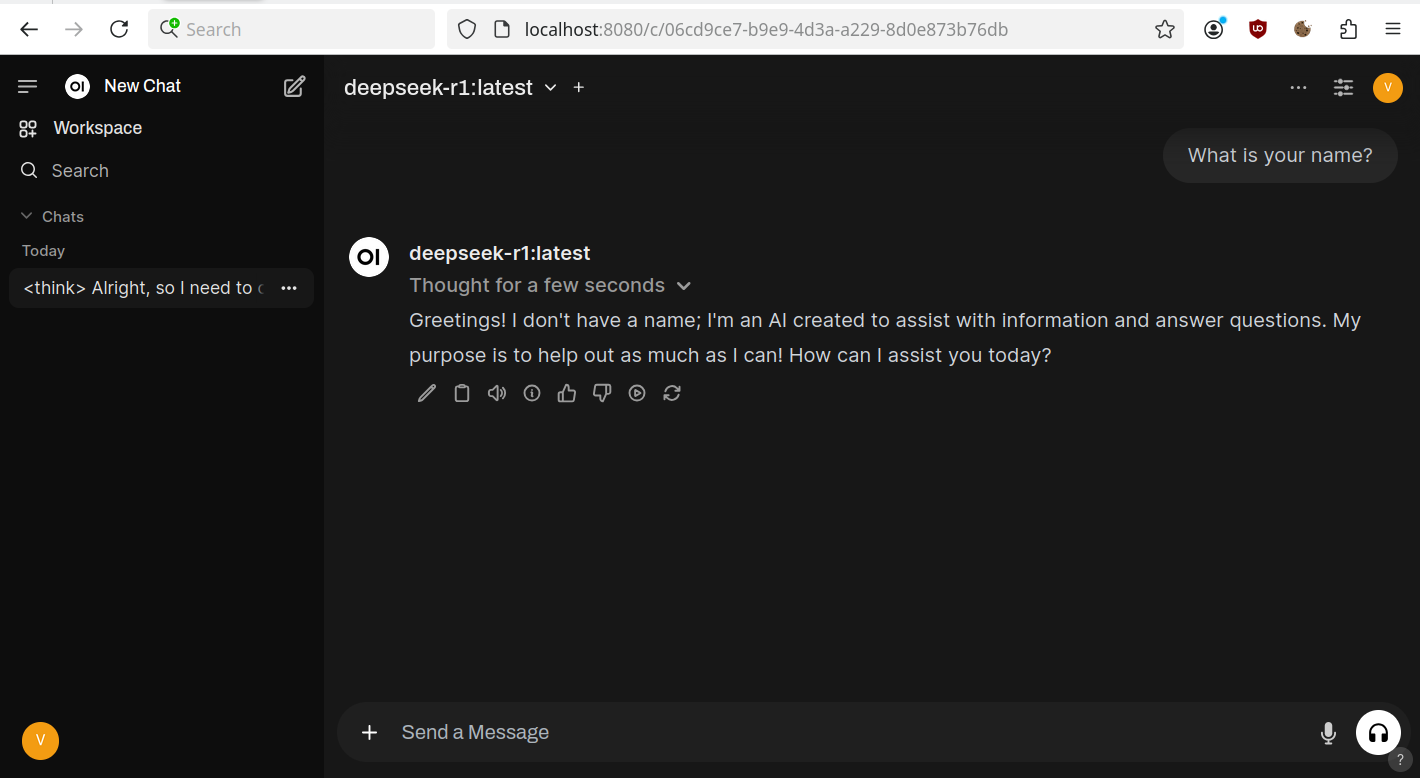Give the response a thumbs up
This screenshot has width=1420, height=778.
567,393
